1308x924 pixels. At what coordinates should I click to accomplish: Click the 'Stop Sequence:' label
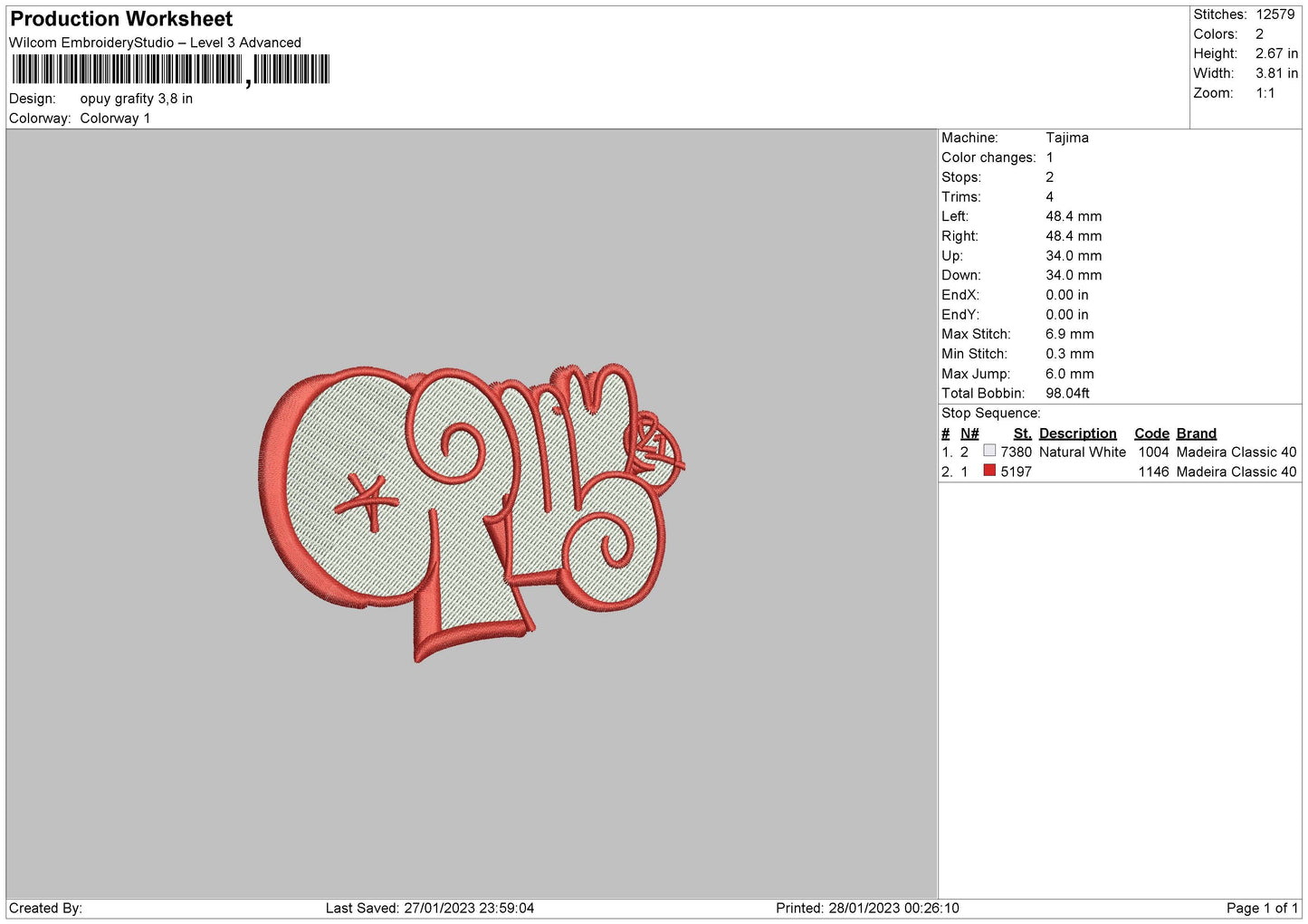pyautogui.click(x=990, y=414)
